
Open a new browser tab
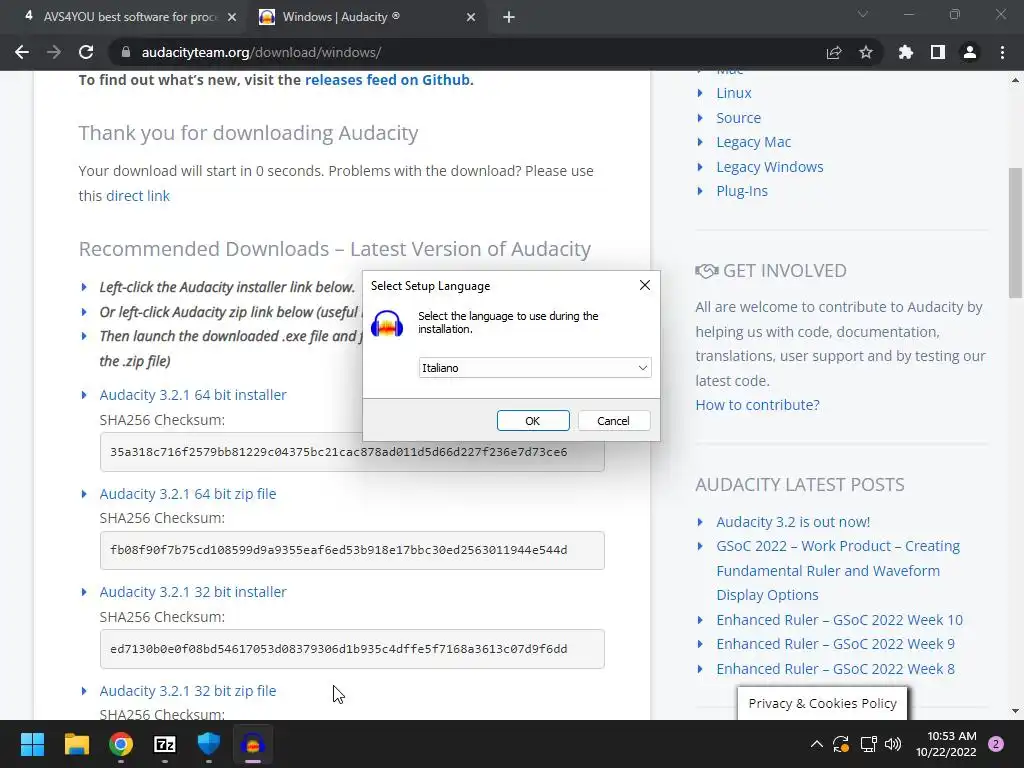[509, 17]
